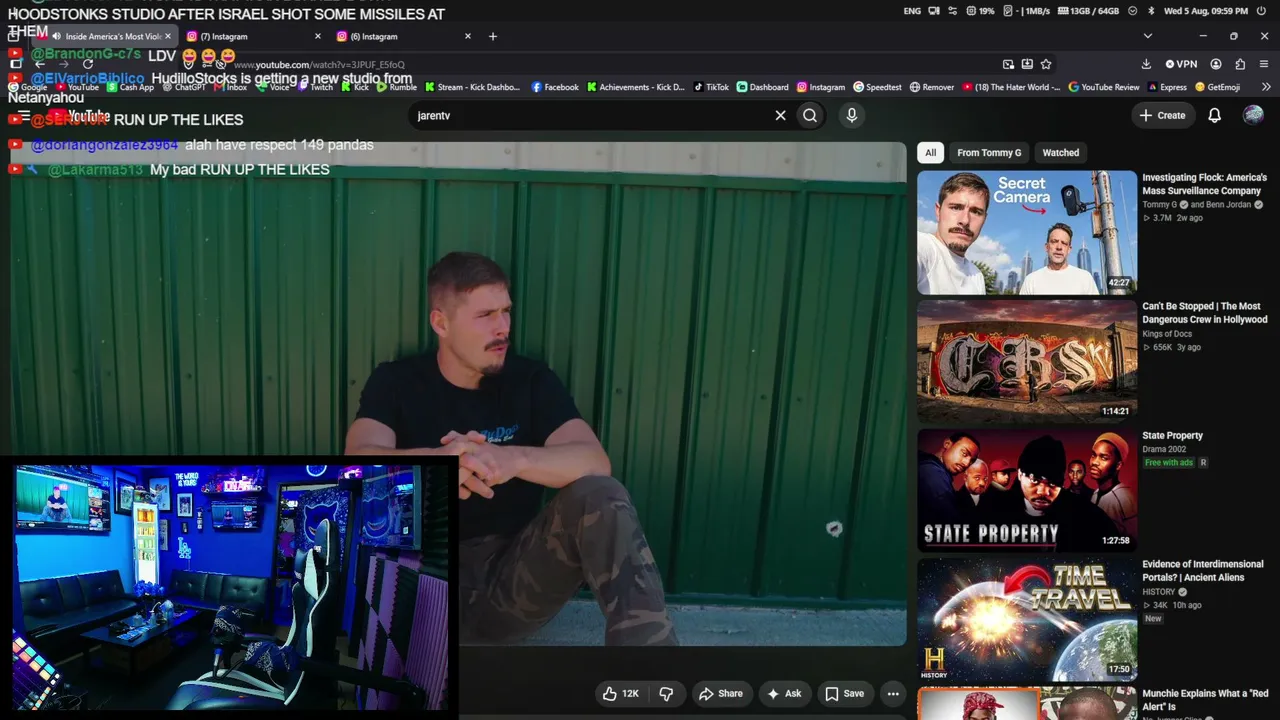This screenshot has width=1280, height=720.
Task: Open the GetEmoji bookmark
Action: point(1218,87)
